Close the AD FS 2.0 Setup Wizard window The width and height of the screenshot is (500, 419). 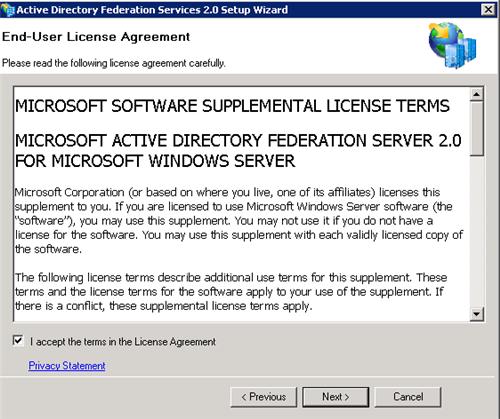point(488,9)
